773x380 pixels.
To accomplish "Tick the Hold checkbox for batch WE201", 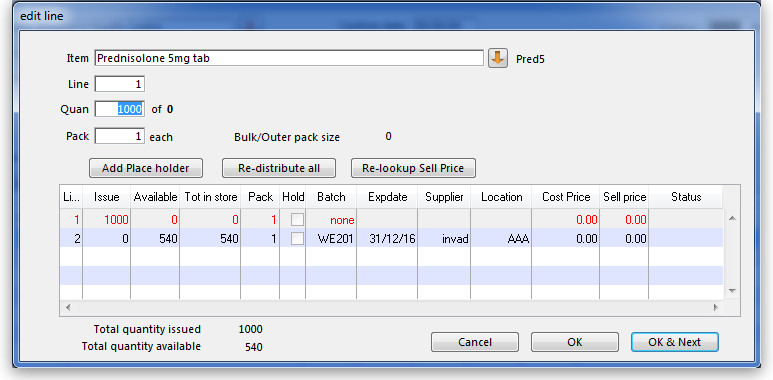I will coord(297,239).
